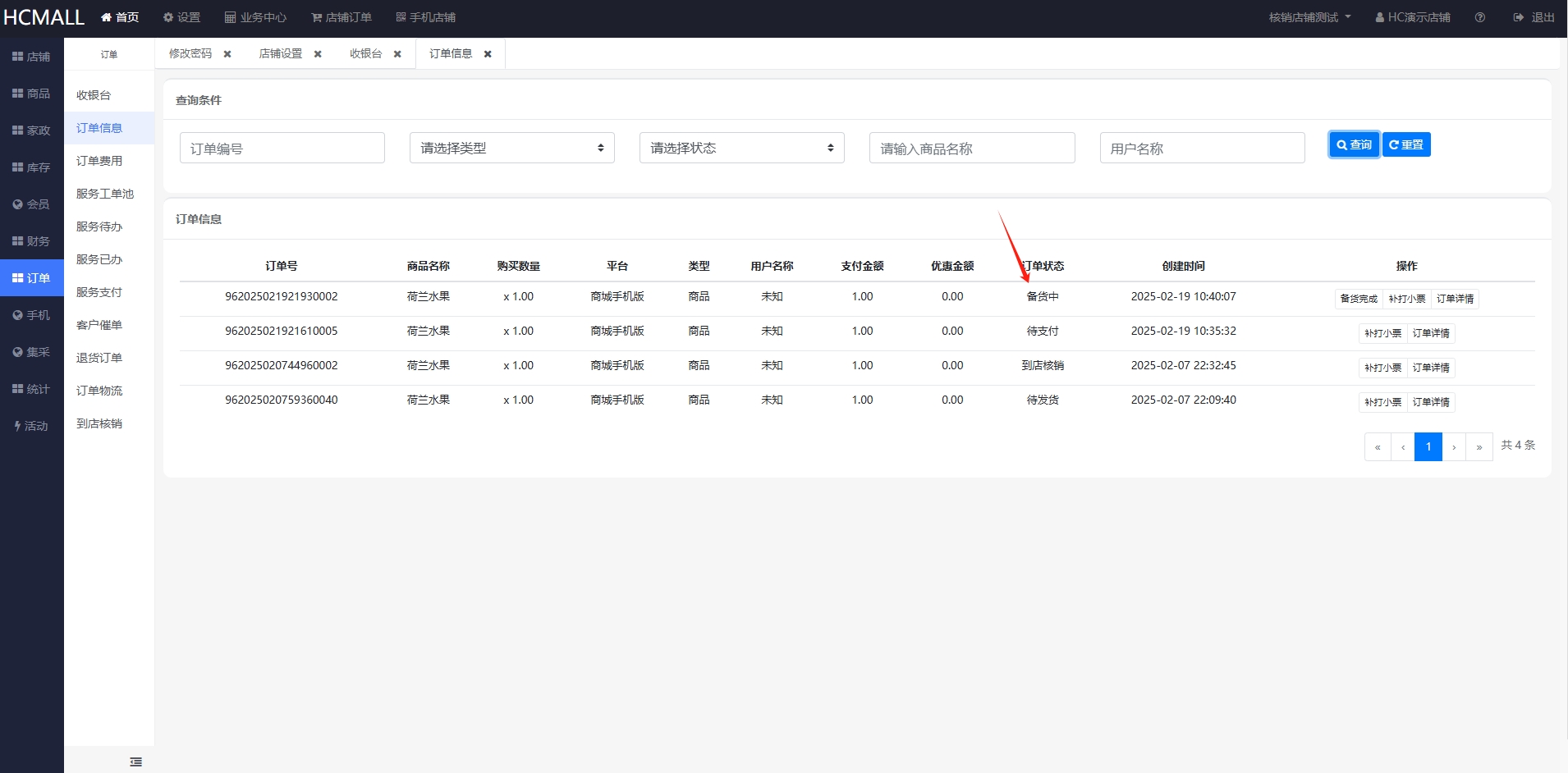Screen dimensions: 1568x773
Task: Close the 收银台 tab
Action: (x=397, y=54)
